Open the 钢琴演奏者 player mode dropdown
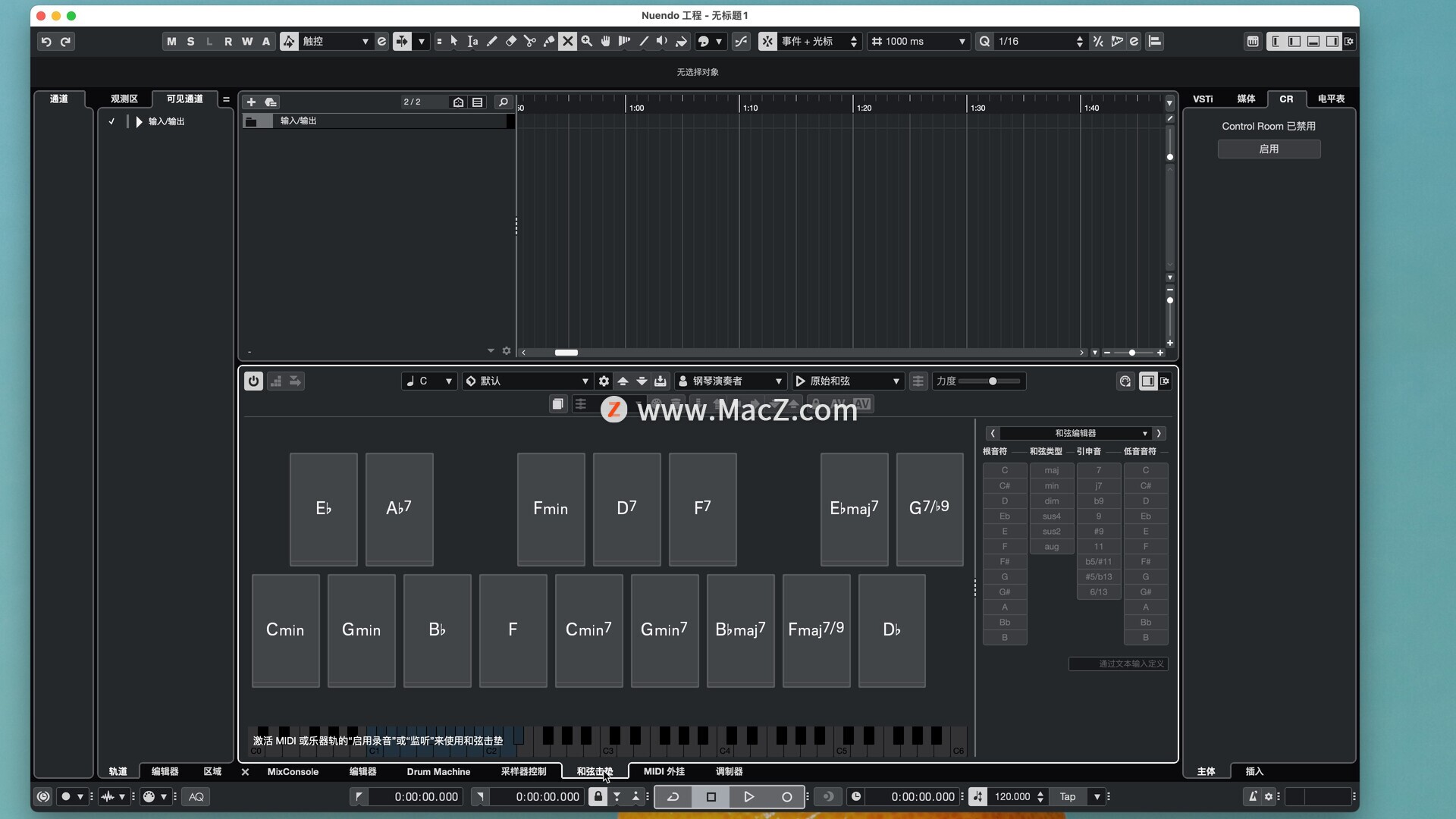 pyautogui.click(x=730, y=381)
